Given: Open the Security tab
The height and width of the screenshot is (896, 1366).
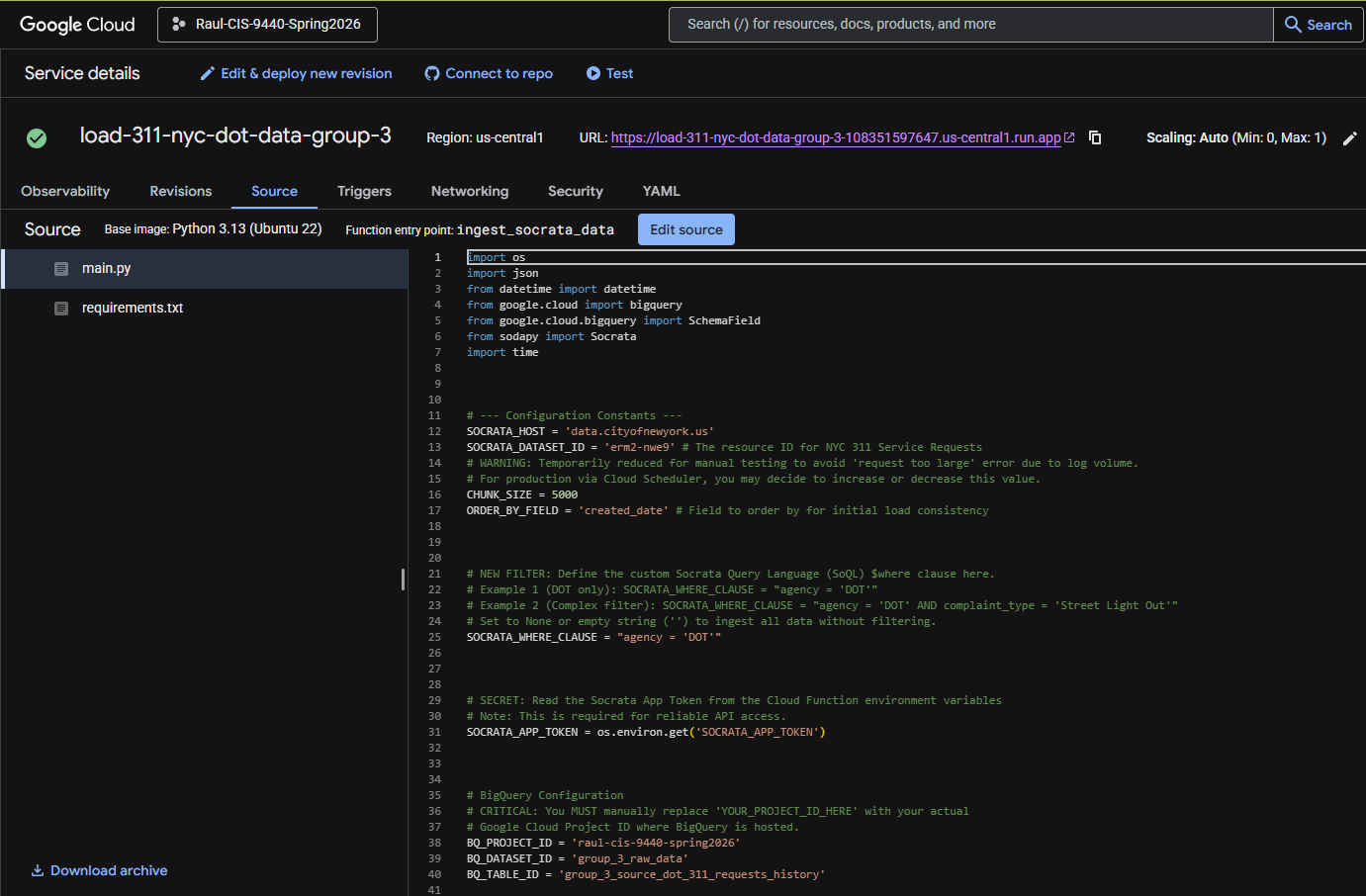Looking at the screenshot, I should point(576,191).
